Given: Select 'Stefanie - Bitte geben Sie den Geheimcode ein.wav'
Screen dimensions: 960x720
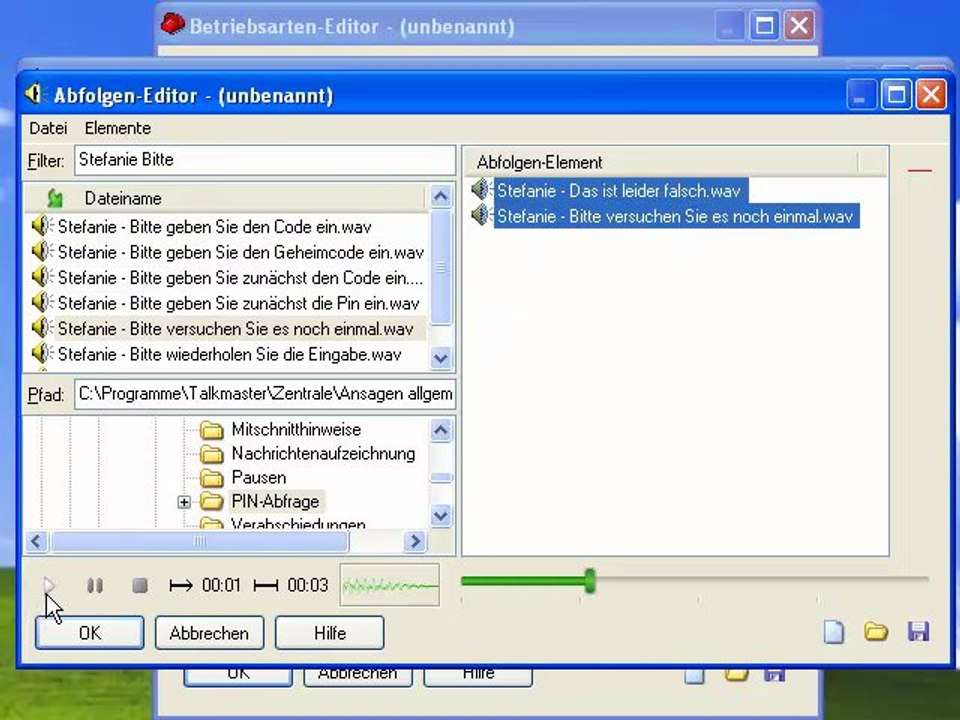Looking at the screenshot, I should (241, 252).
